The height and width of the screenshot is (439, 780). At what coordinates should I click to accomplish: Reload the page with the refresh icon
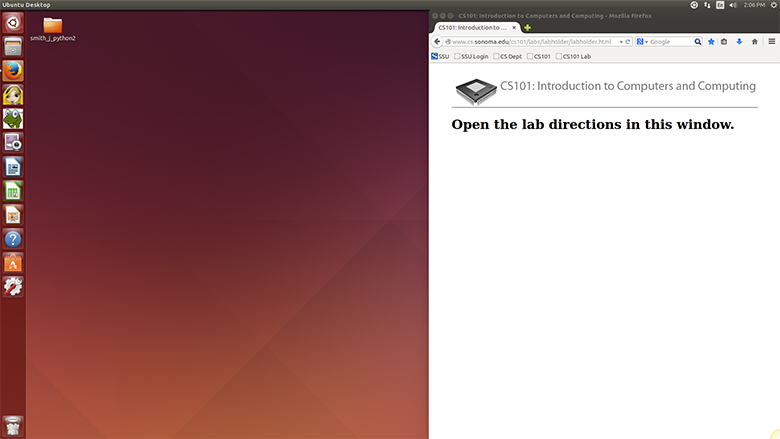(x=629, y=42)
